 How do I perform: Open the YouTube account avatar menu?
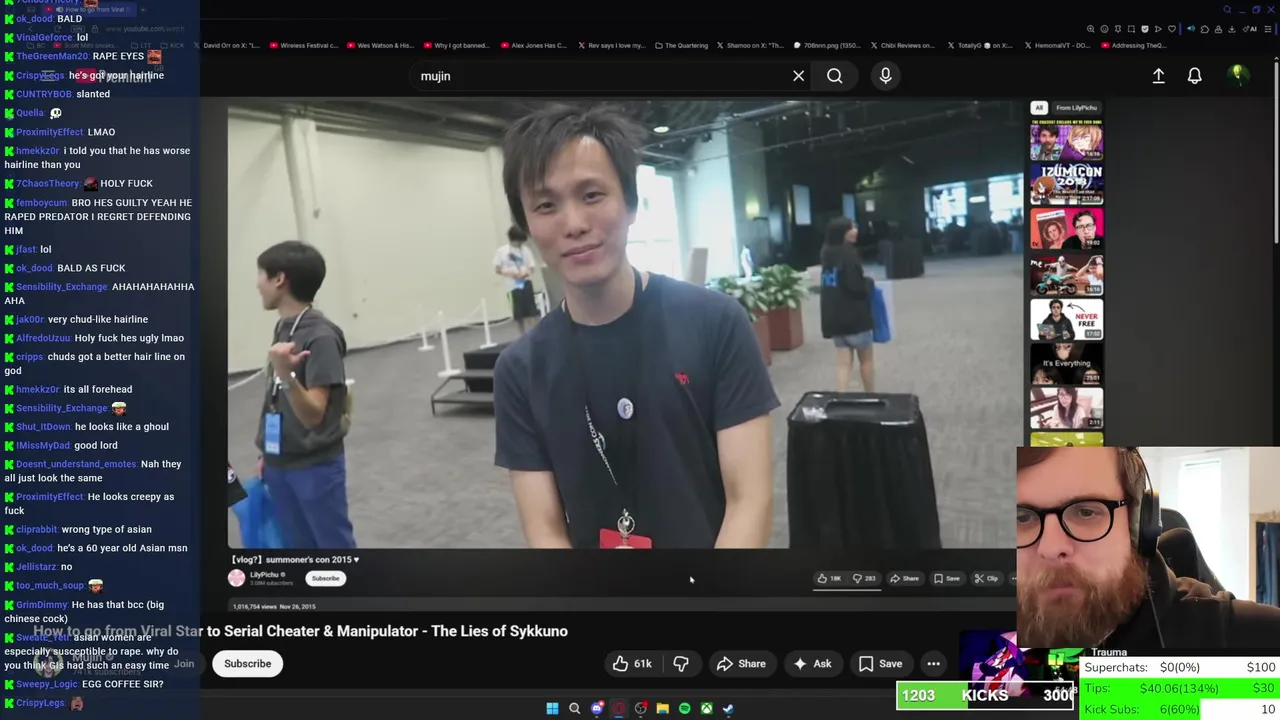click(x=1237, y=75)
